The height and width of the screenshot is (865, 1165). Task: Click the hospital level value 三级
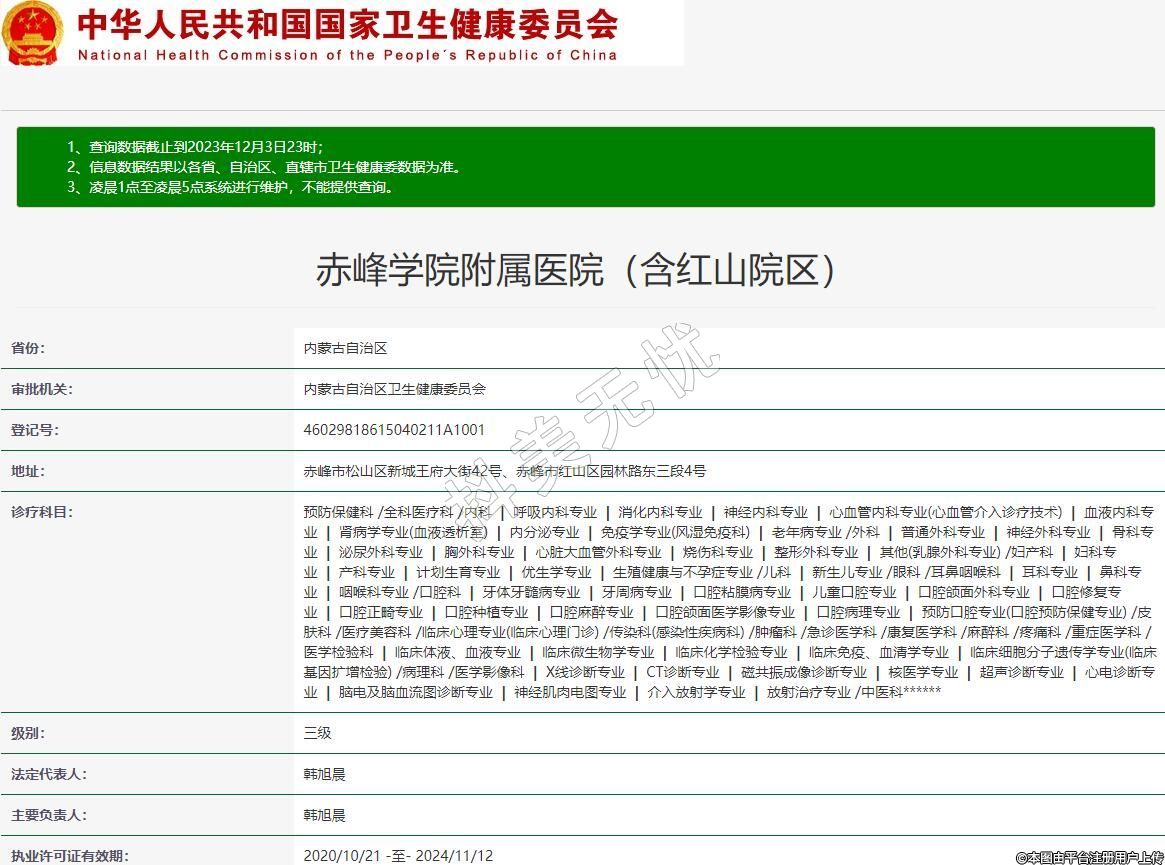coord(317,733)
